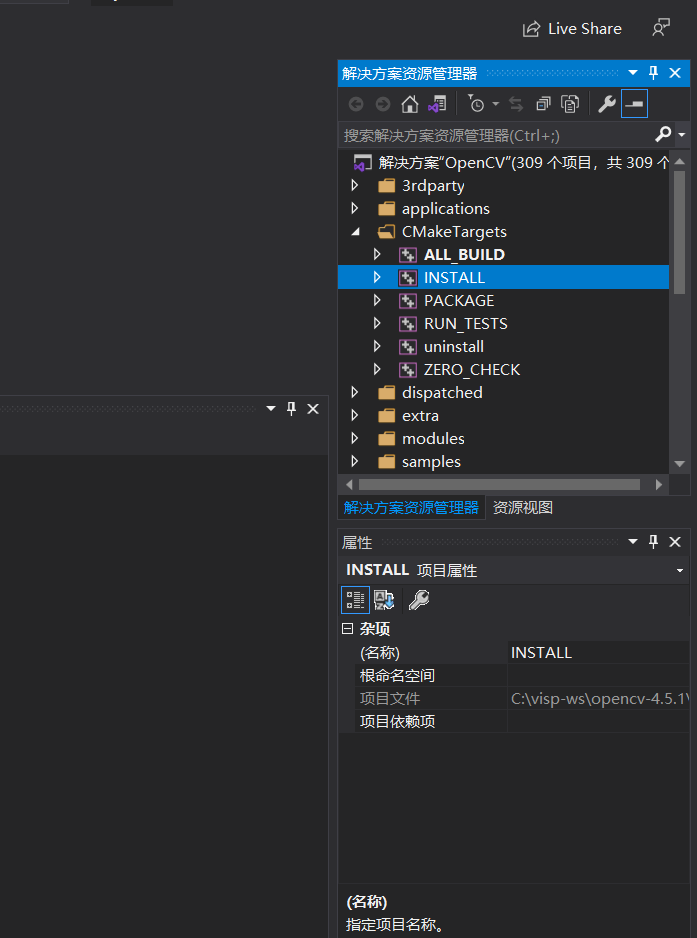Screen dimensions: 697x938
Task: Open search options dropdown next to magnifier
Action: [681, 136]
